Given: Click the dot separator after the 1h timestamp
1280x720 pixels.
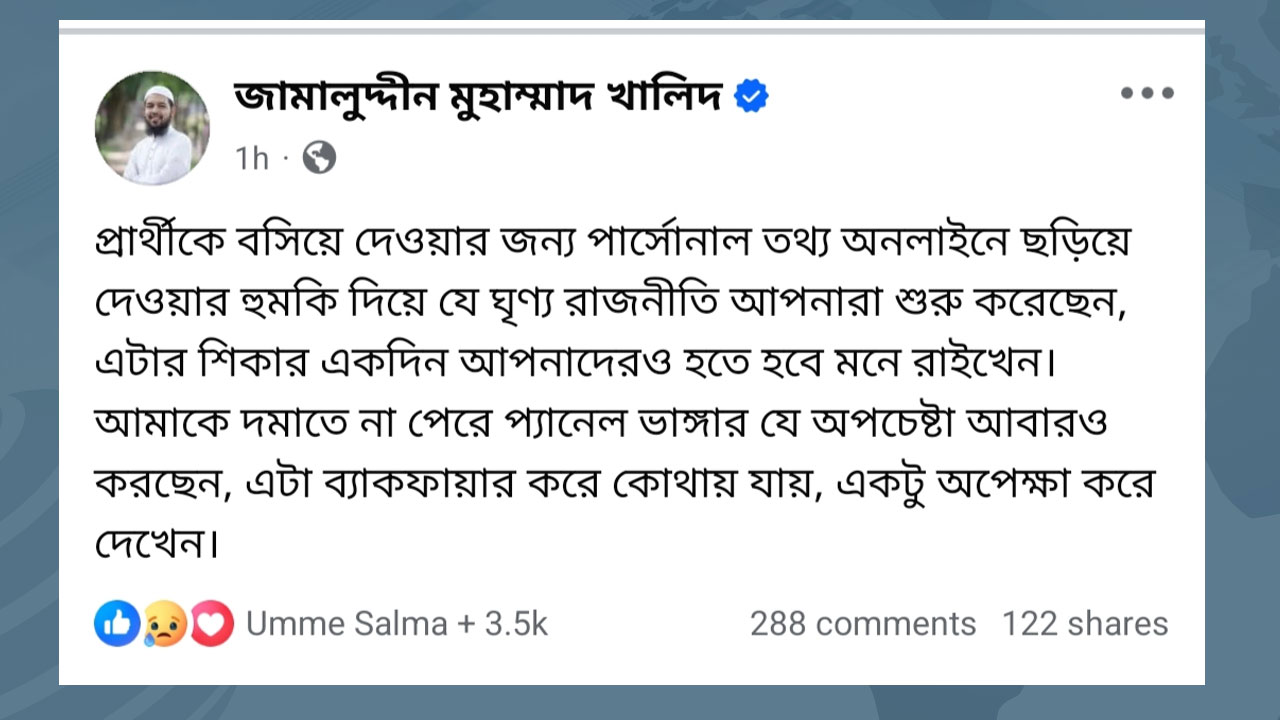Looking at the screenshot, I should pyautogui.click(x=283, y=158).
